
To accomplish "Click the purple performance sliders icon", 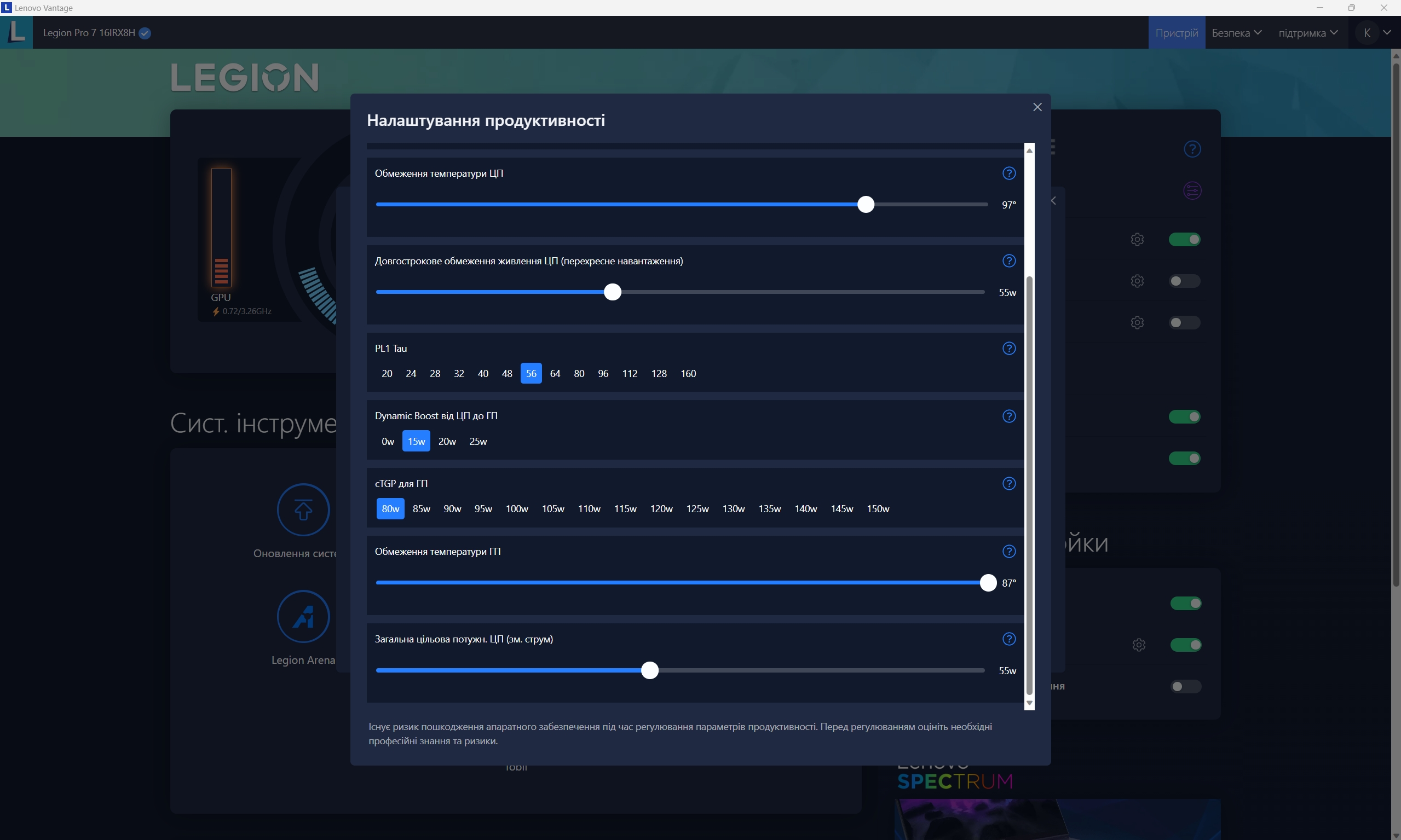I will pyautogui.click(x=1192, y=191).
